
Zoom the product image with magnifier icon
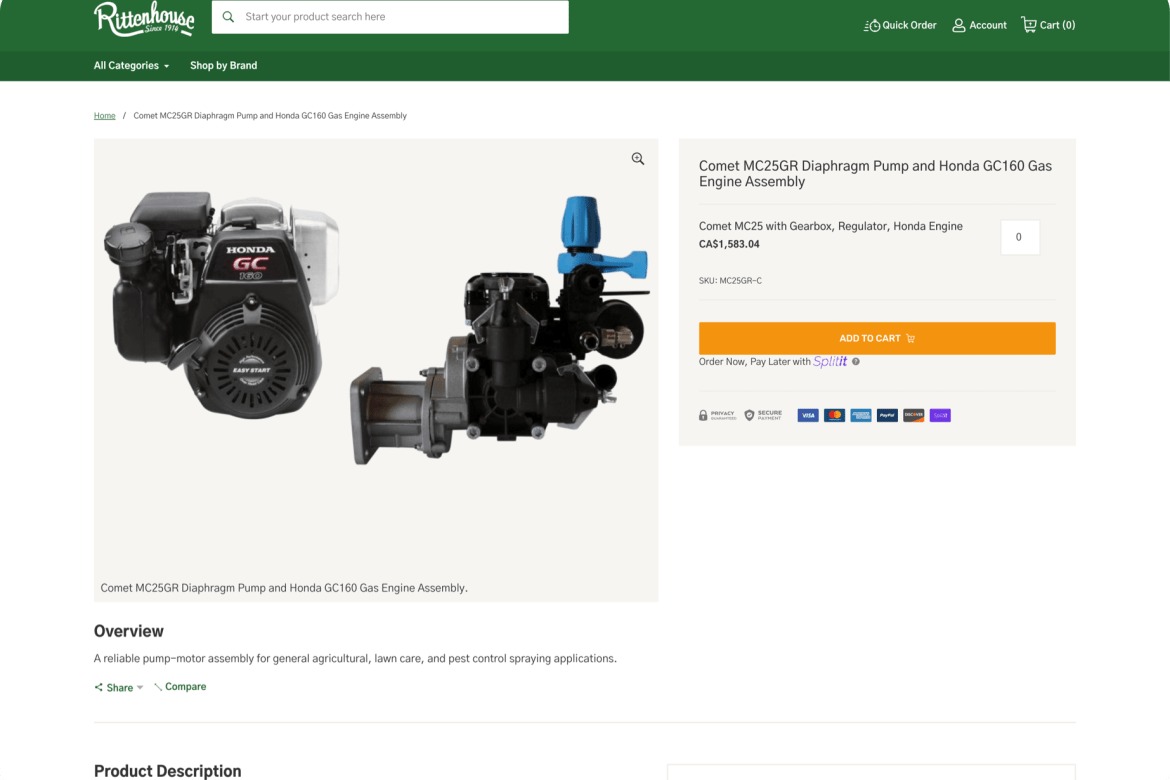click(638, 159)
